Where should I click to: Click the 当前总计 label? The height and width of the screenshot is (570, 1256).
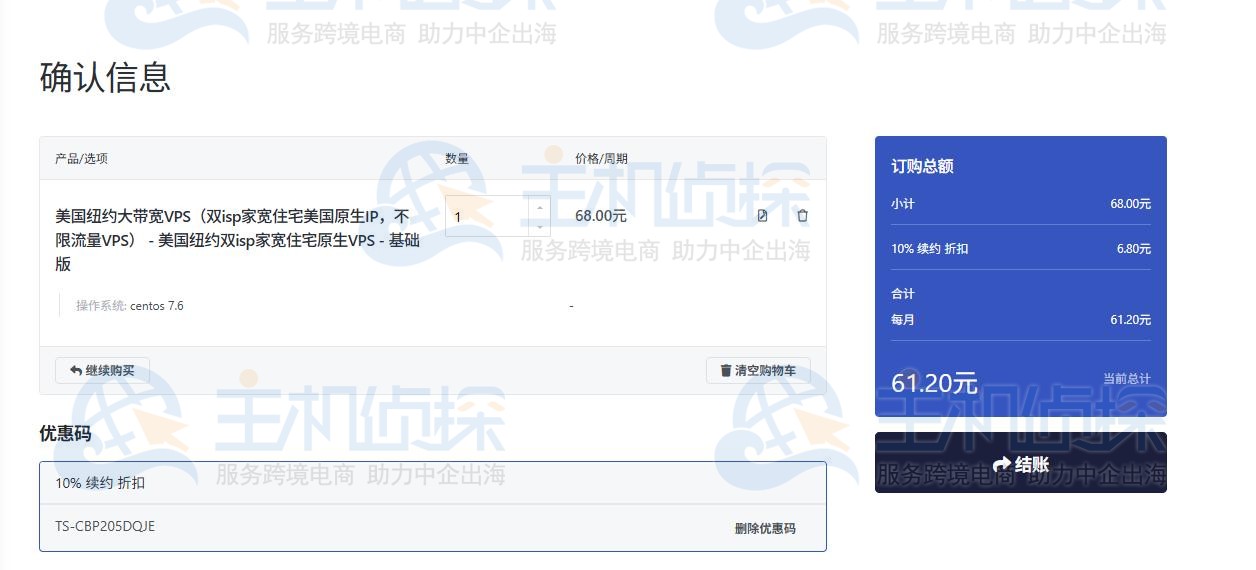click(1127, 379)
